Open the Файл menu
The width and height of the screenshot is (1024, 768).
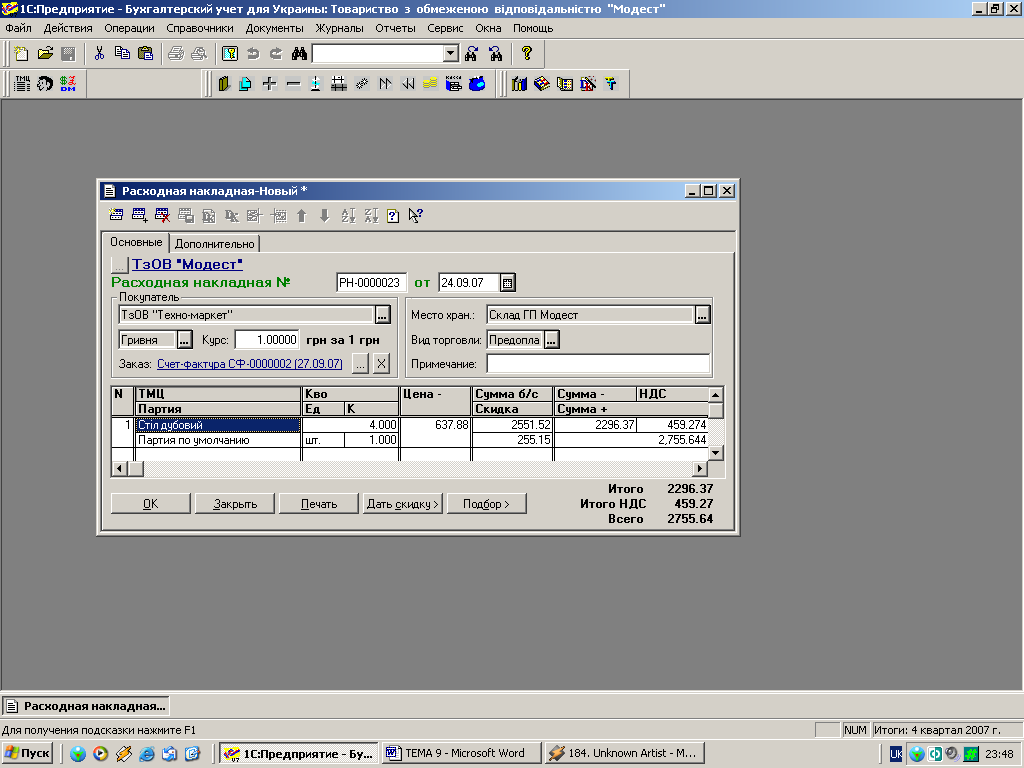[18, 28]
